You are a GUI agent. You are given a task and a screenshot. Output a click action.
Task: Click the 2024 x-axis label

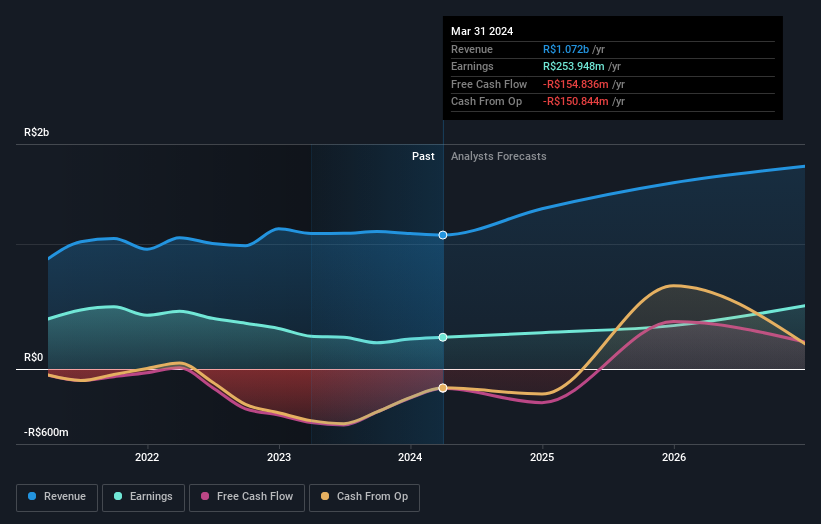(x=410, y=457)
